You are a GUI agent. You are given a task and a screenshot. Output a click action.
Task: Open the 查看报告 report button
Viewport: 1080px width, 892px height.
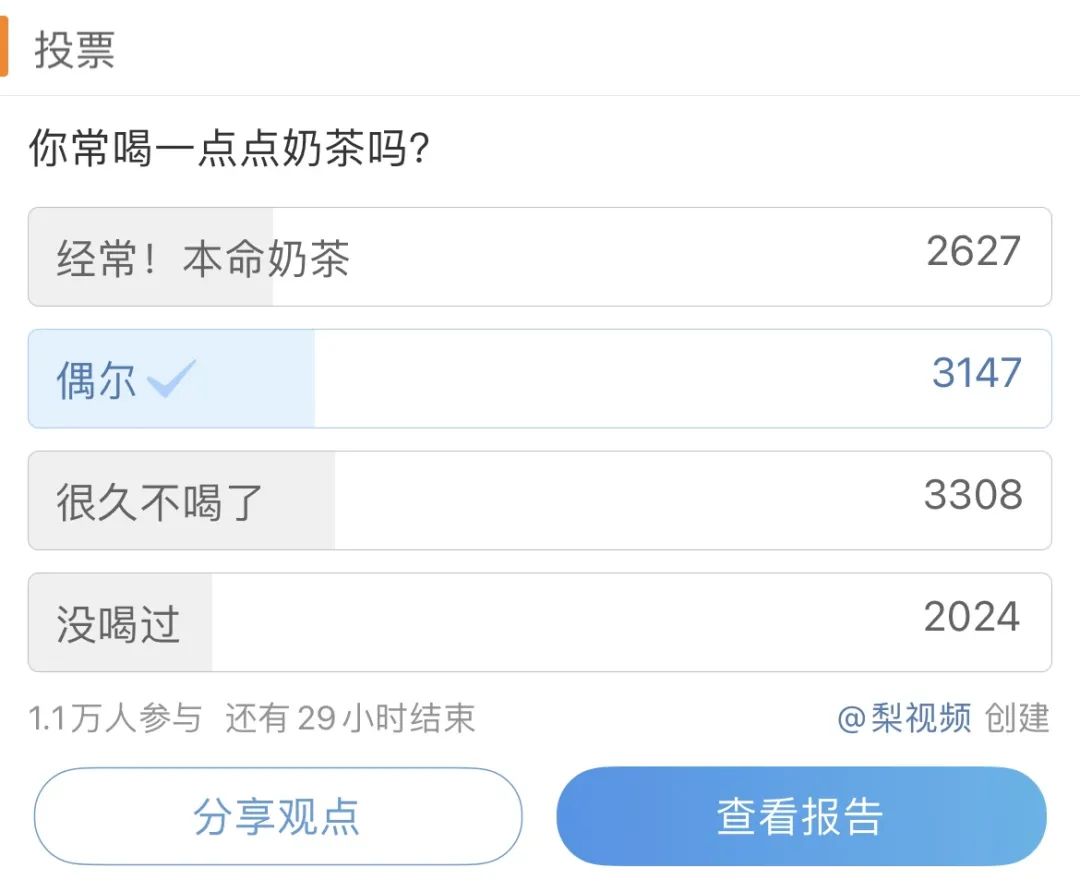click(x=801, y=816)
